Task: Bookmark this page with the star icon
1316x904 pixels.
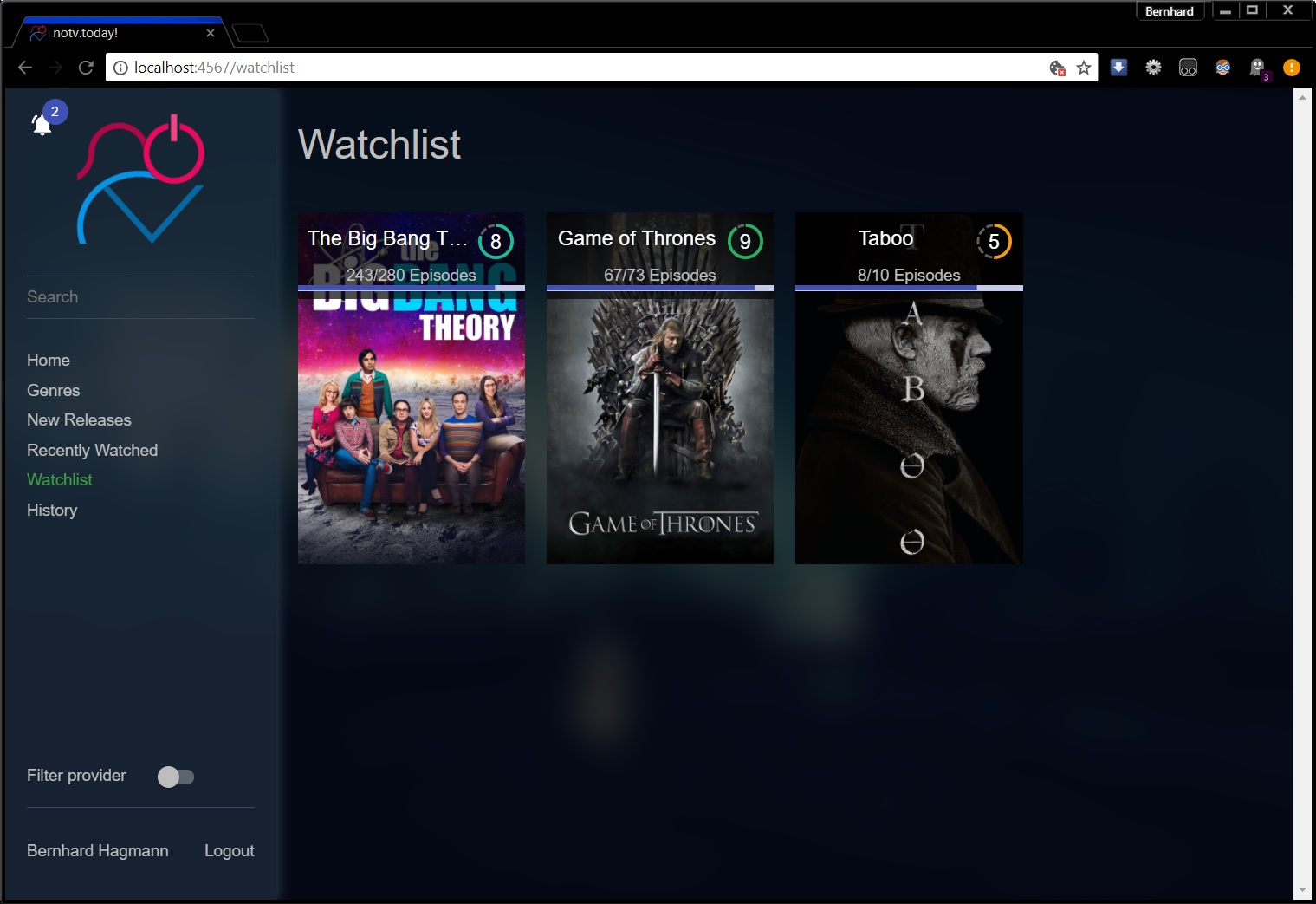Action: click(x=1083, y=68)
